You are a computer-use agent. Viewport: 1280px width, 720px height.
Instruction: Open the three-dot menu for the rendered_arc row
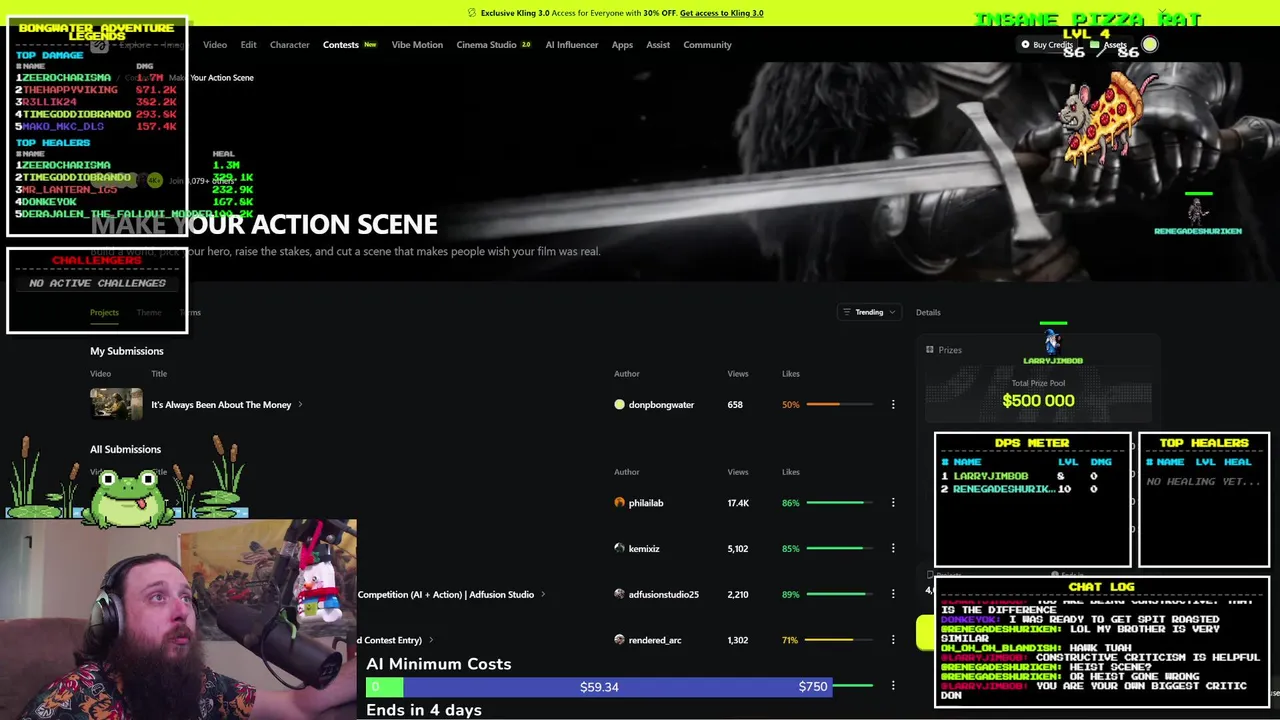click(893, 640)
